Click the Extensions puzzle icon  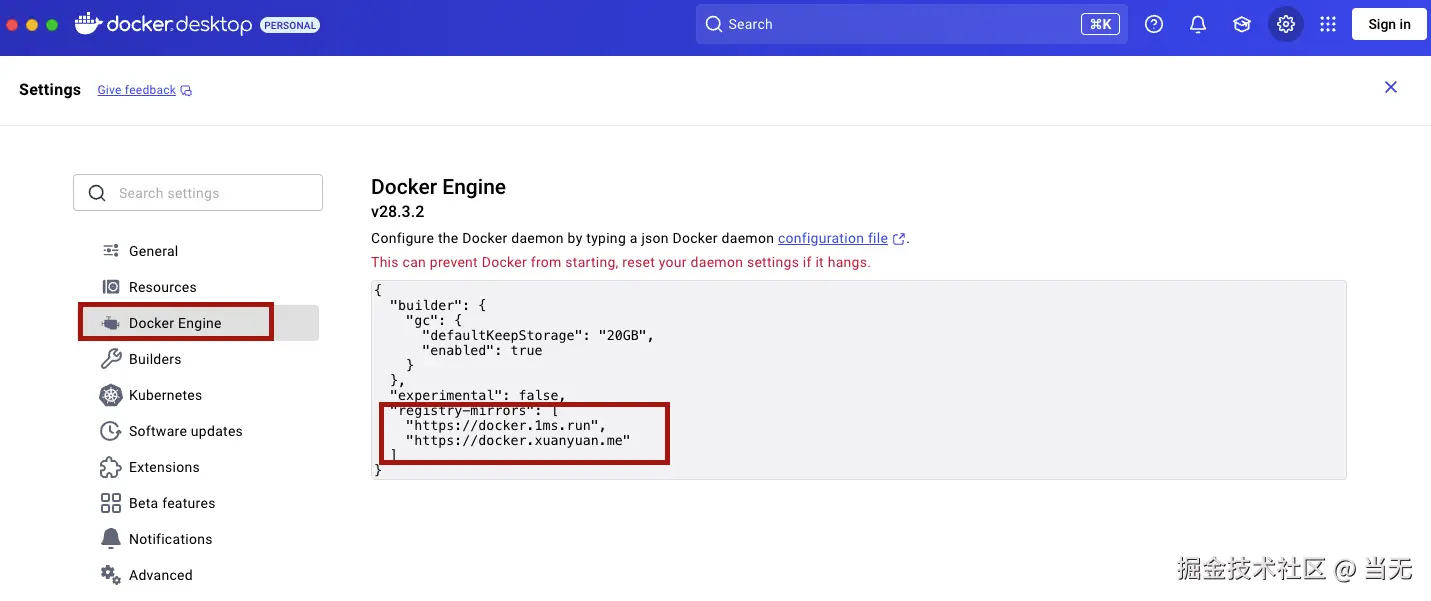[109, 467]
